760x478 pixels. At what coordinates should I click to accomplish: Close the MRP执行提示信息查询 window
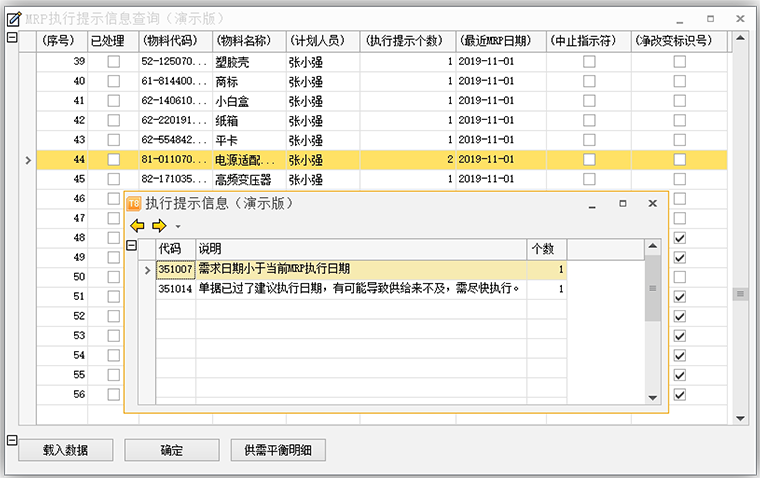pos(740,19)
